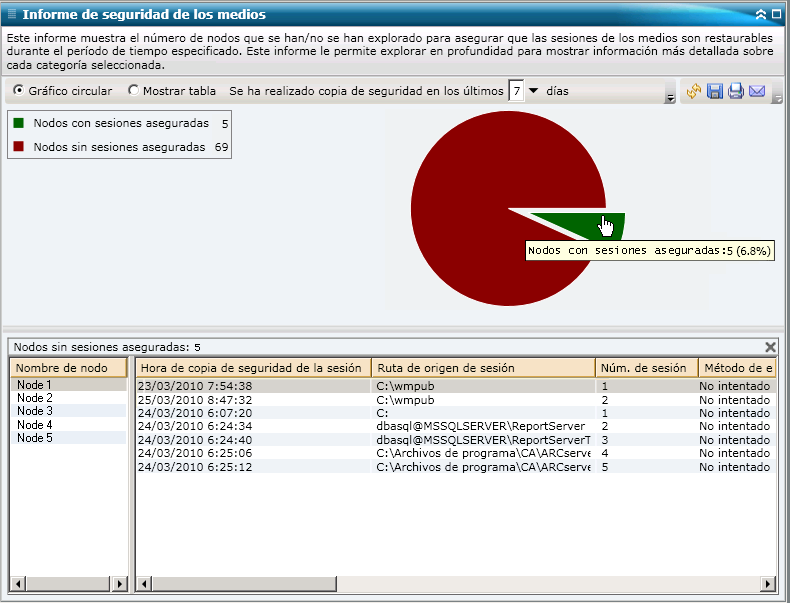Maximize the report window

[777, 14]
